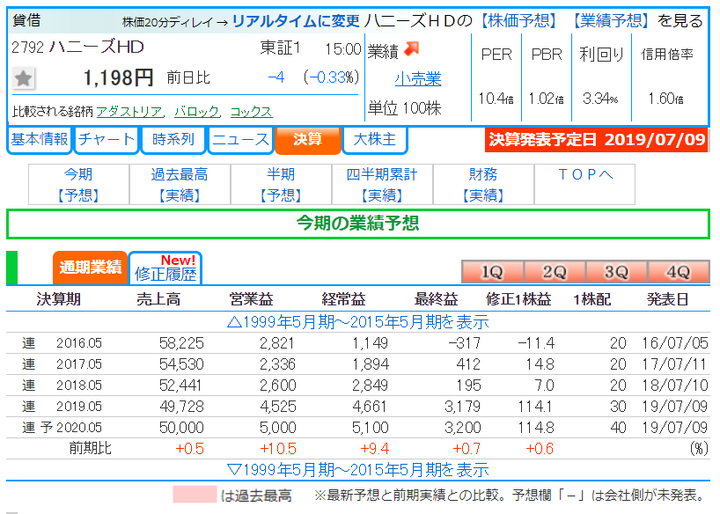The height and width of the screenshot is (514, 720).
Task: Switch to the チャート tab
Action: click(x=107, y=139)
